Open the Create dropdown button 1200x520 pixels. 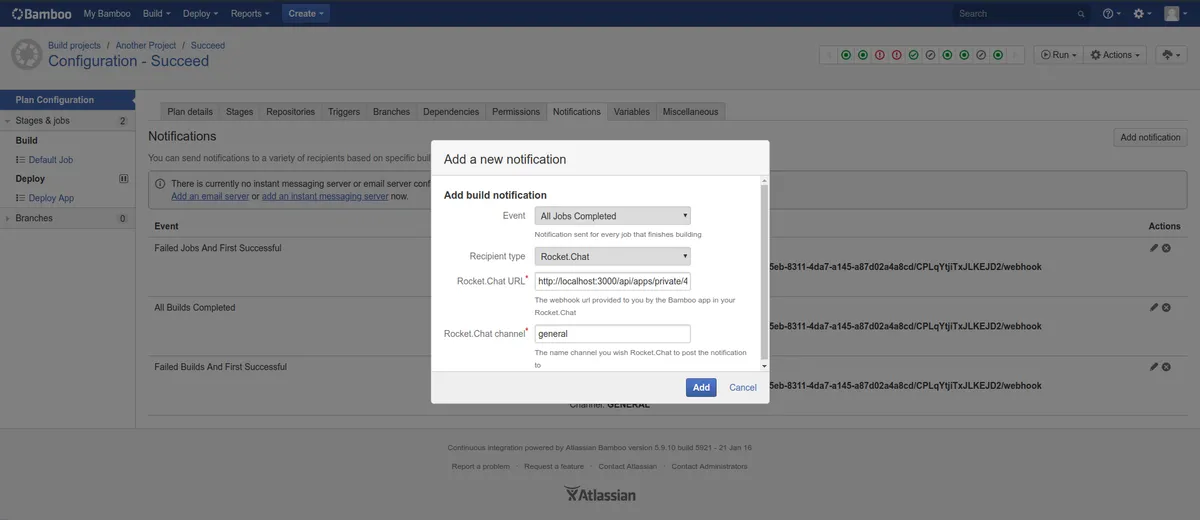(x=305, y=14)
